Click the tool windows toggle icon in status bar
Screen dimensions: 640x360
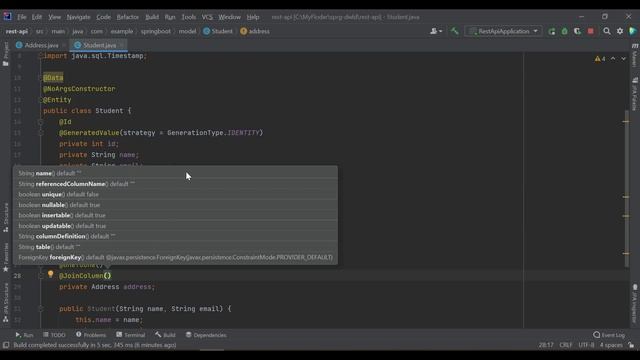[x=6, y=345]
